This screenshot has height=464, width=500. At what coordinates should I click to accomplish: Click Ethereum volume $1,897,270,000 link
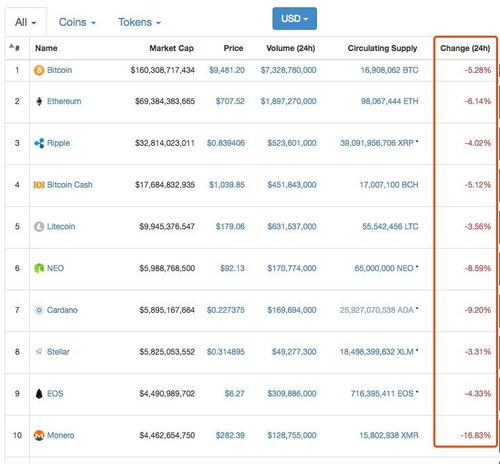click(289, 101)
